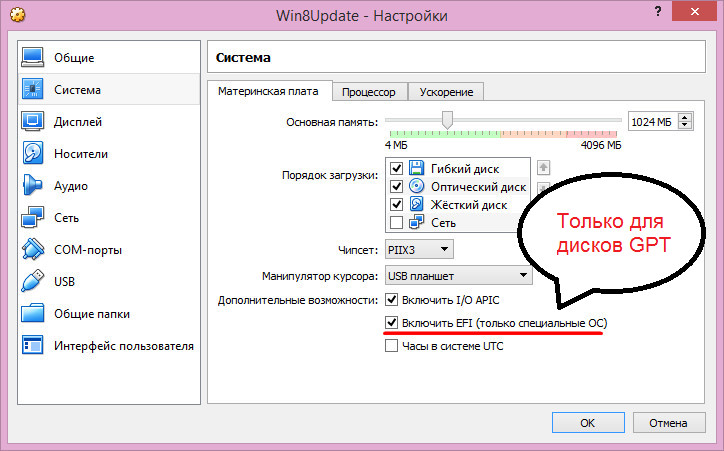Enable Часы в системе UTC checkbox
724x451 pixels.
pos(392,345)
